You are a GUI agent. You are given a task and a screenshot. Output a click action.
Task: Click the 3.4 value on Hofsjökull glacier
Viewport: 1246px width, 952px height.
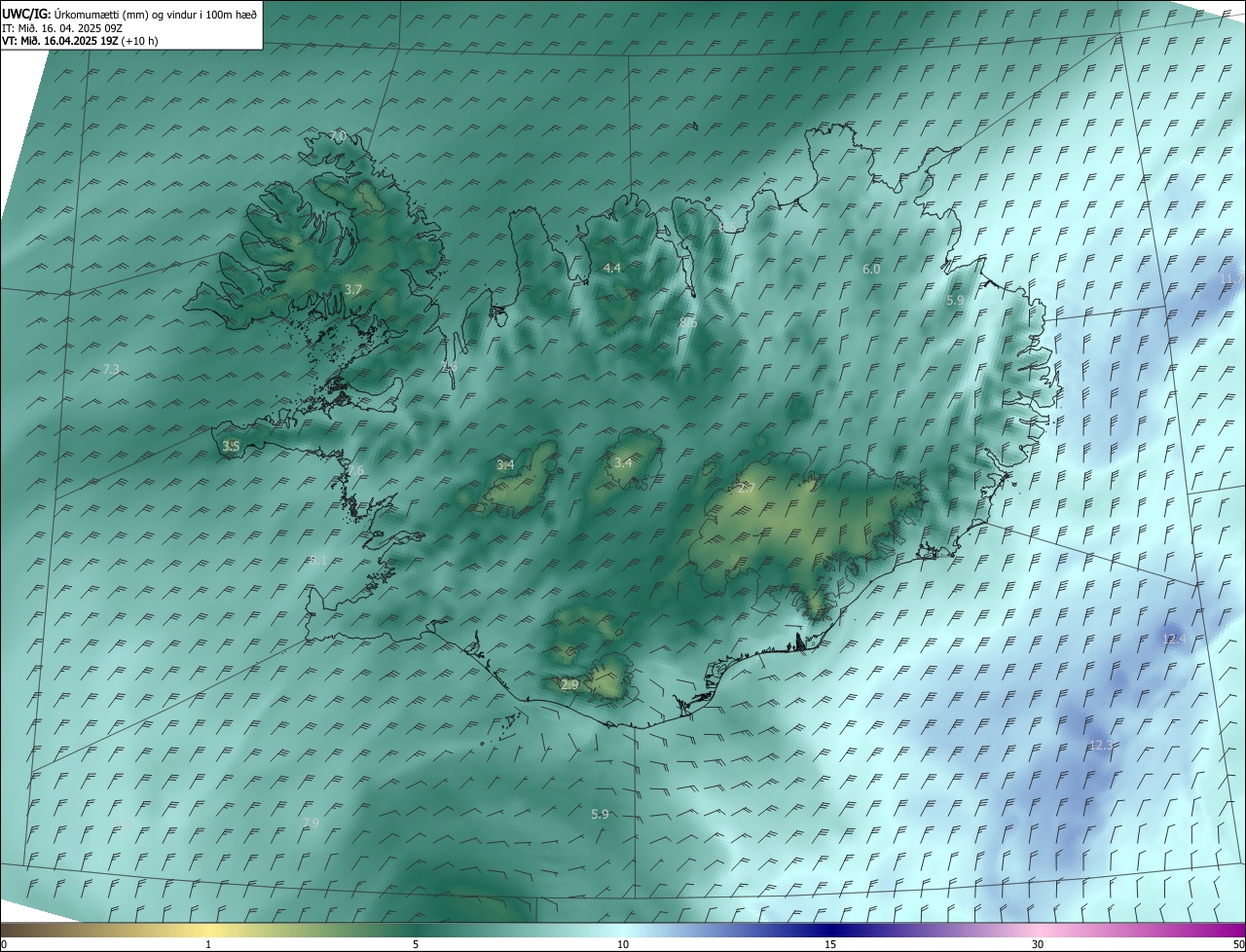pyautogui.click(x=623, y=462)
